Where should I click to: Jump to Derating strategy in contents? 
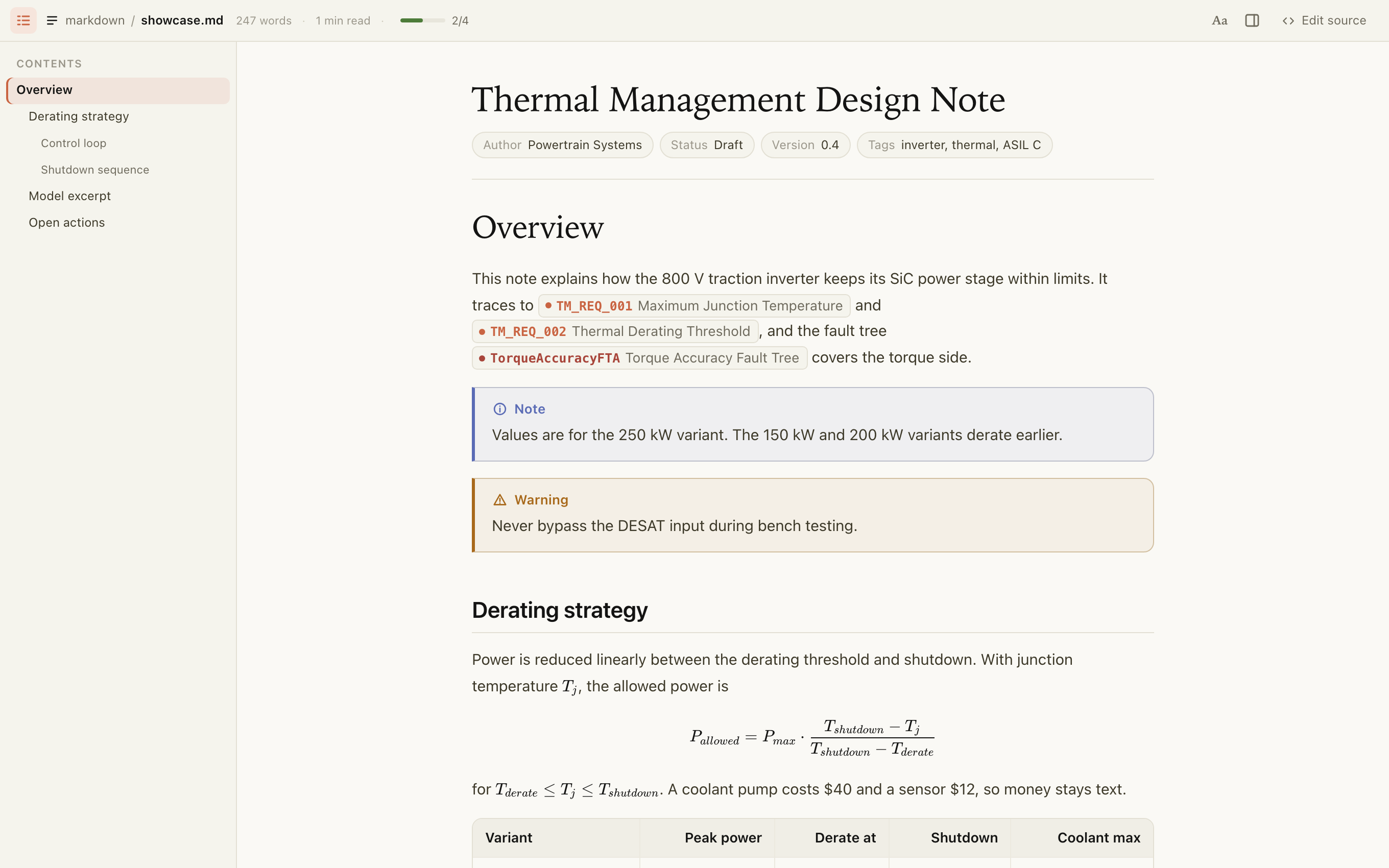[118, 116]
